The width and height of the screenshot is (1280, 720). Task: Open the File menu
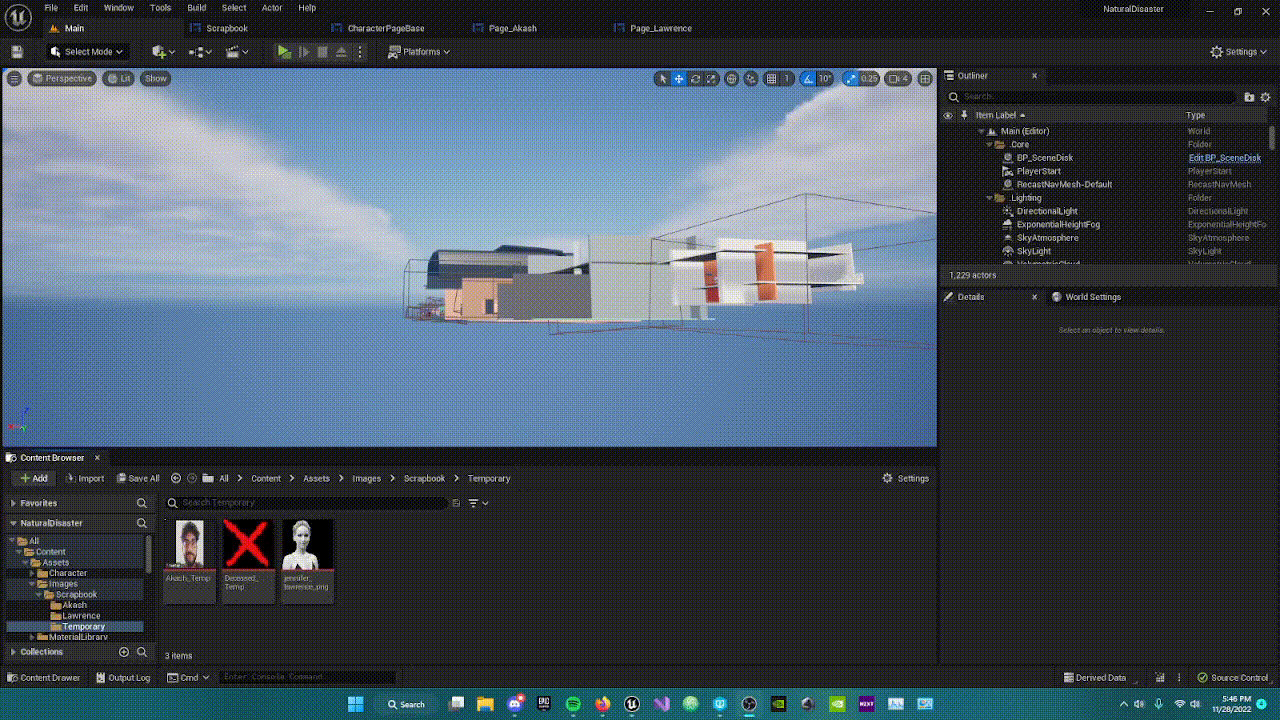point(50,8)
